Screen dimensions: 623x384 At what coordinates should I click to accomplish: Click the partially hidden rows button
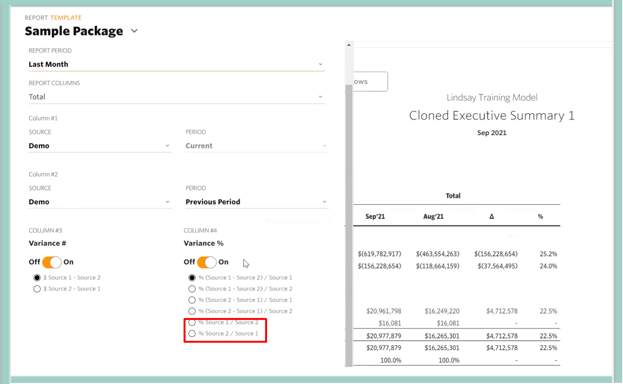pos(370,81)
